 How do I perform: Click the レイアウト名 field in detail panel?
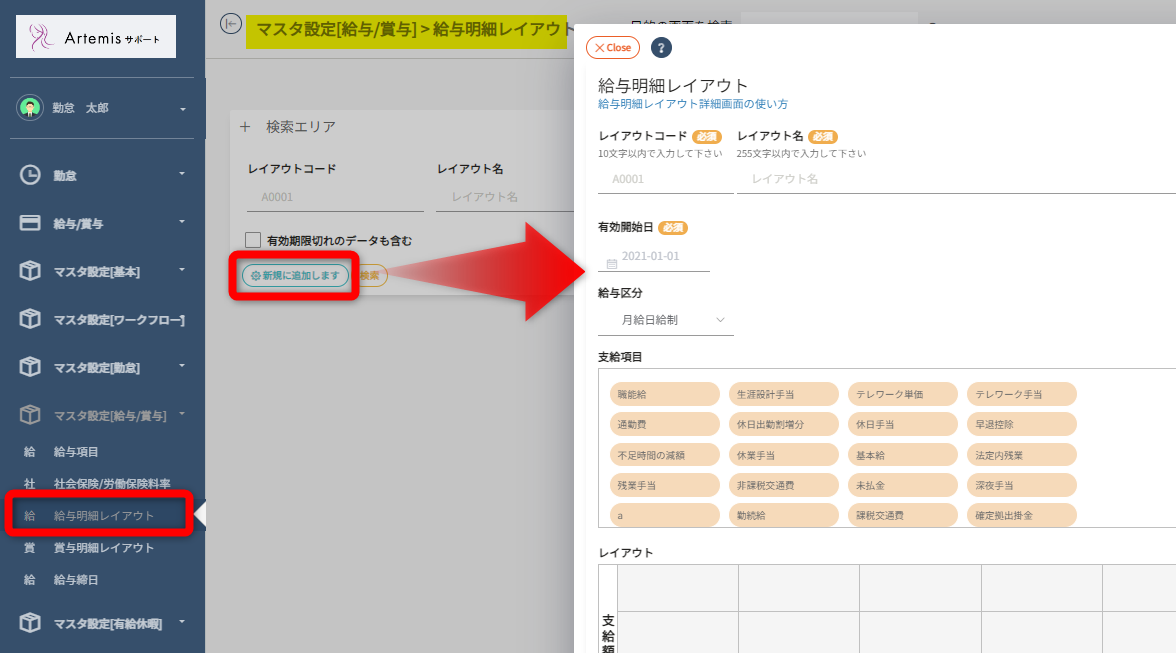click(x=950, y=179)
